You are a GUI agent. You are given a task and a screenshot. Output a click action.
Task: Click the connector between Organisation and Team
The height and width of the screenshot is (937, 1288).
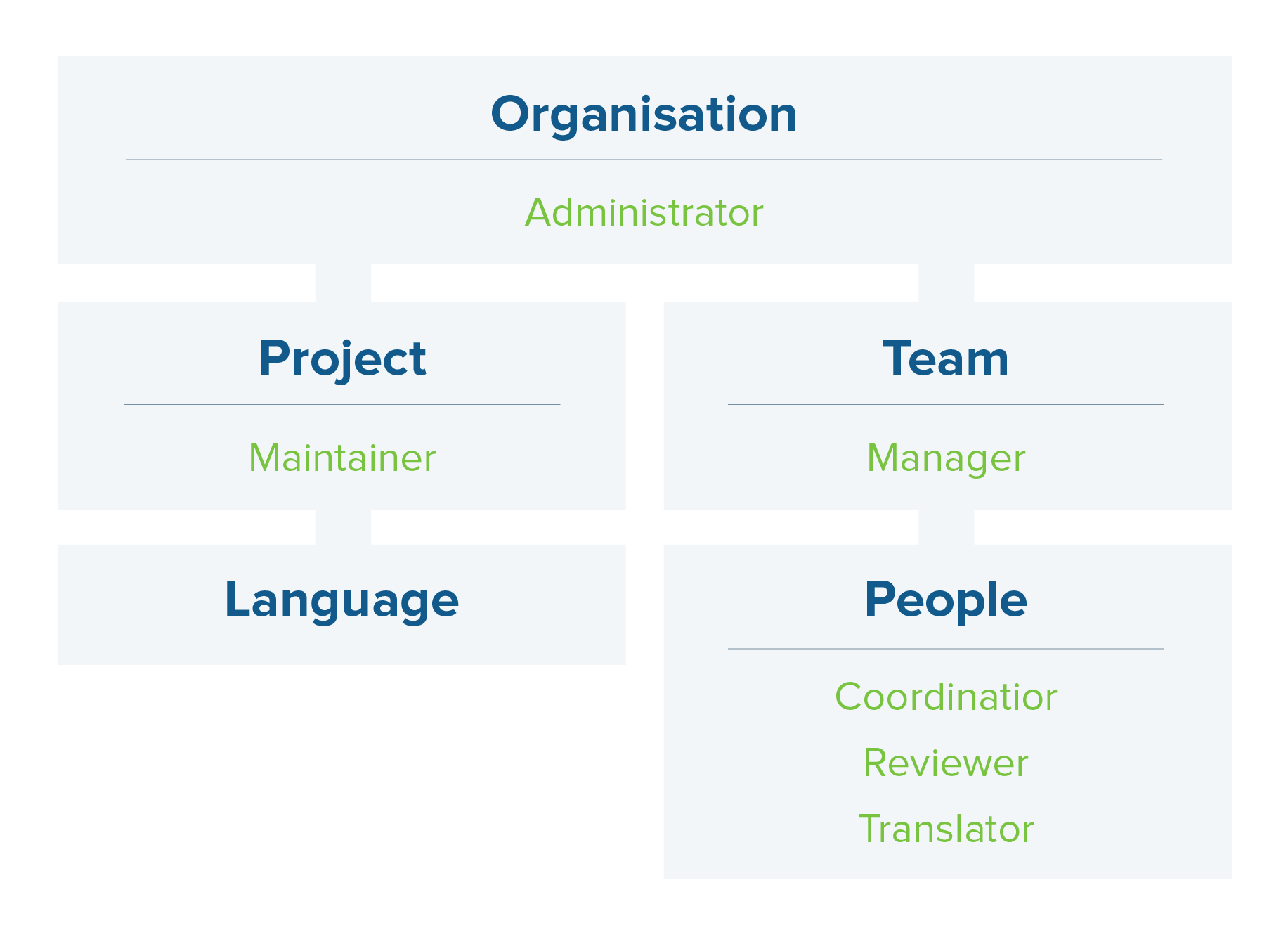click(x=946, y=283)
